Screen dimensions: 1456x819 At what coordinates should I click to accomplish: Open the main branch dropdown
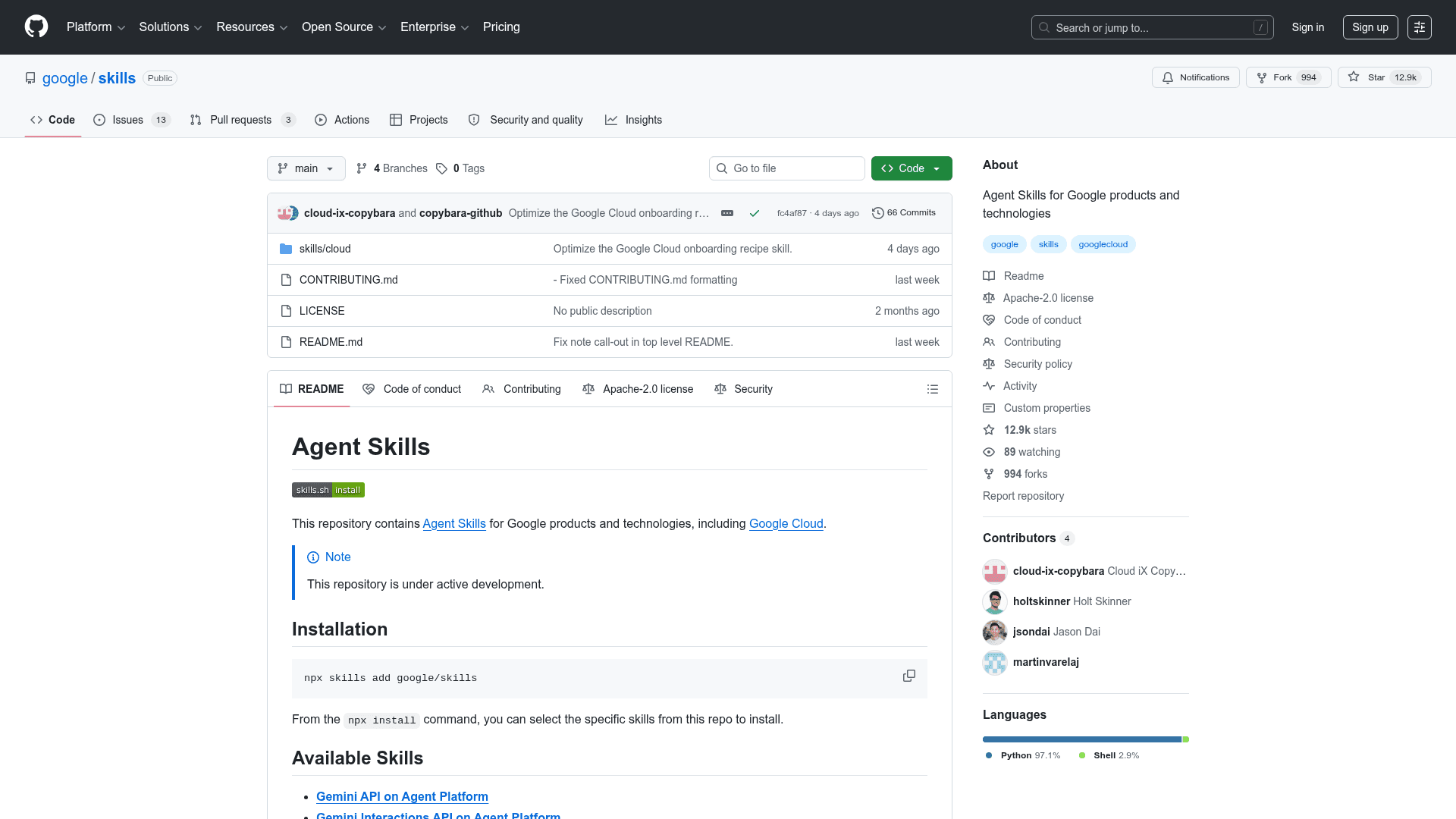(x=306, y=168)
